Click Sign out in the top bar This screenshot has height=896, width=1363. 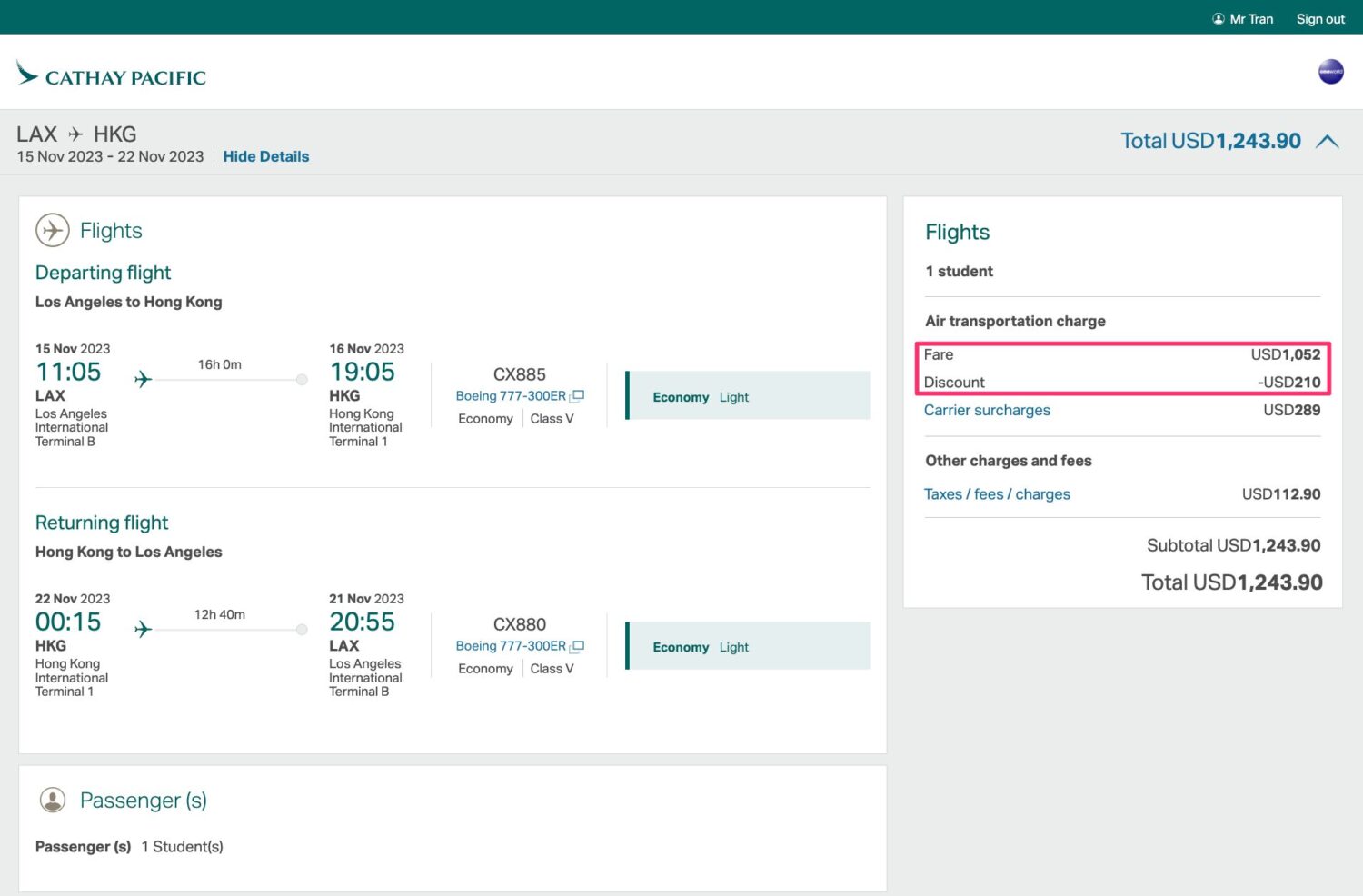tap(1319, 19)
